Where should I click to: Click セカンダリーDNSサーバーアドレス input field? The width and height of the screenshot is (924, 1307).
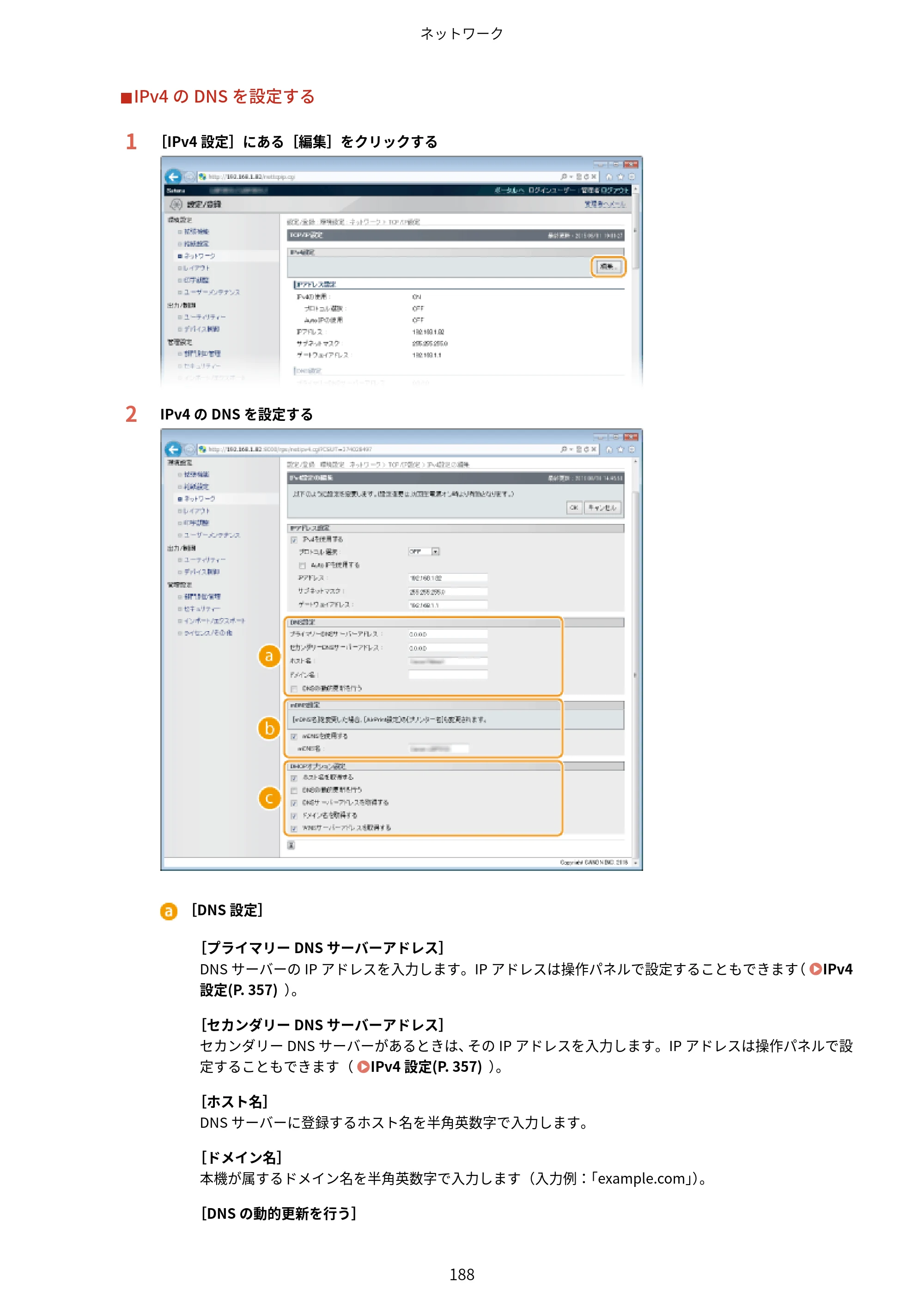pyautogui.click(x=448, y=648)
